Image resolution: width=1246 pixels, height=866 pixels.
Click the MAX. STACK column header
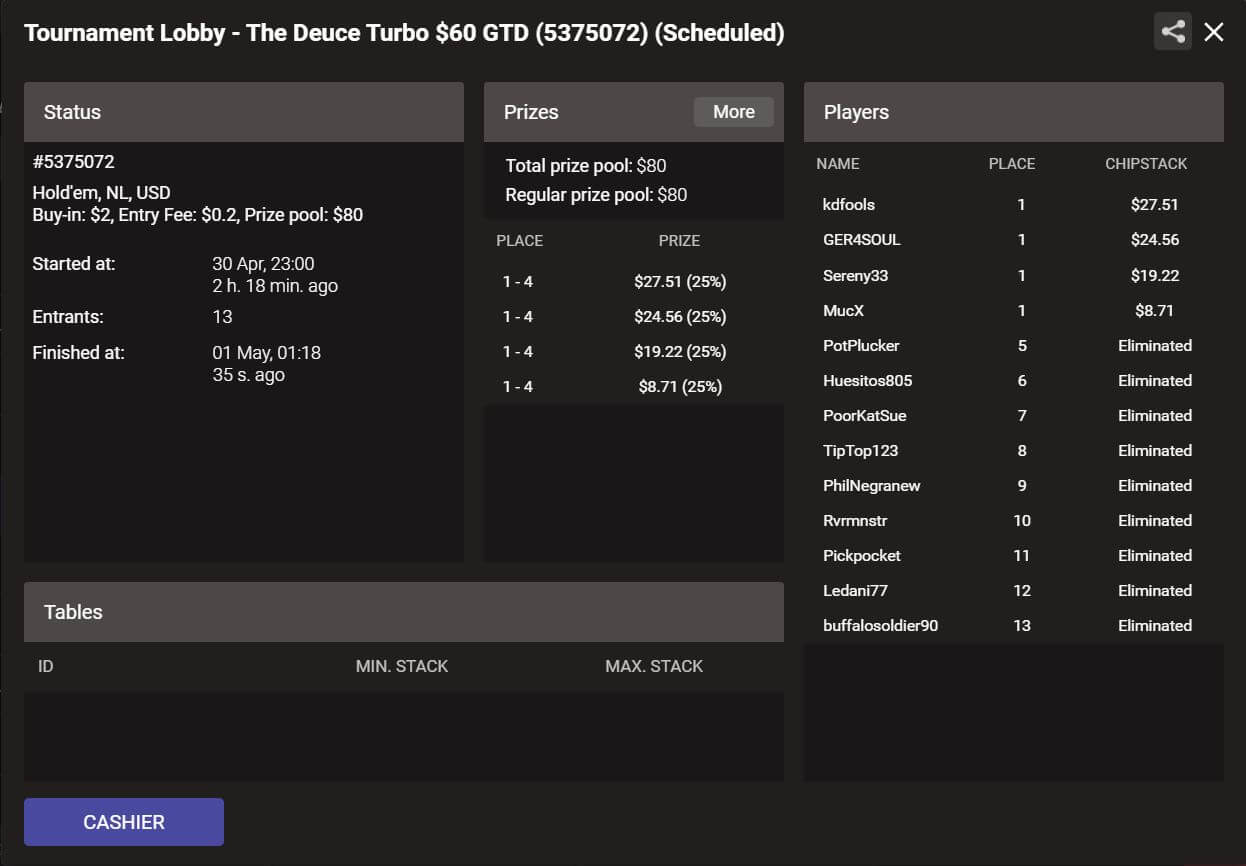[654, 666]
